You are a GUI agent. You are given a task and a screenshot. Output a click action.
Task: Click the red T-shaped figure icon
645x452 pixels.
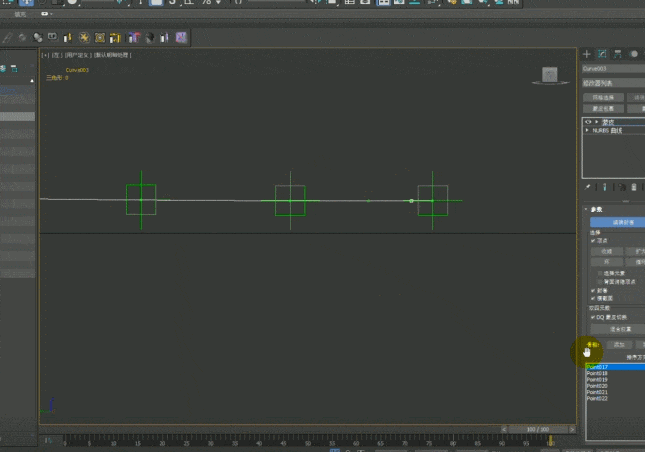(x=134, y=38)
